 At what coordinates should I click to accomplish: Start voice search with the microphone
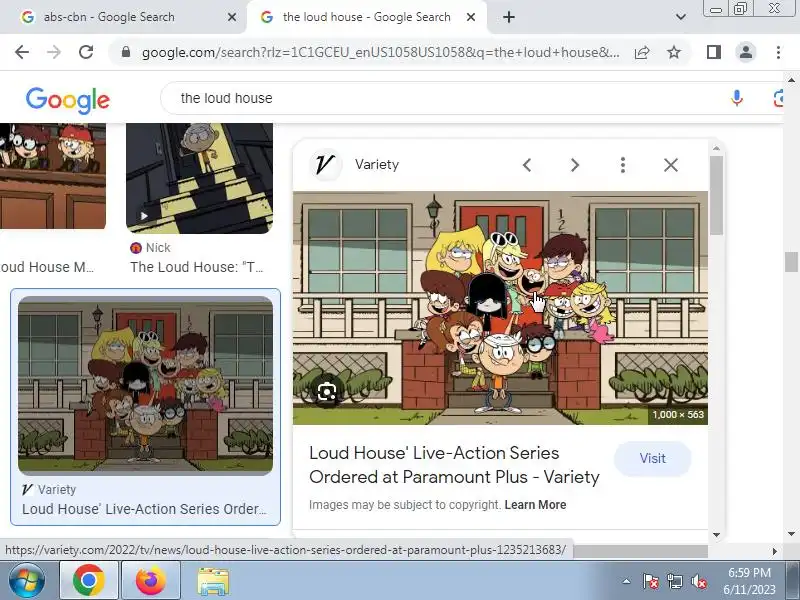click(736, 98)
